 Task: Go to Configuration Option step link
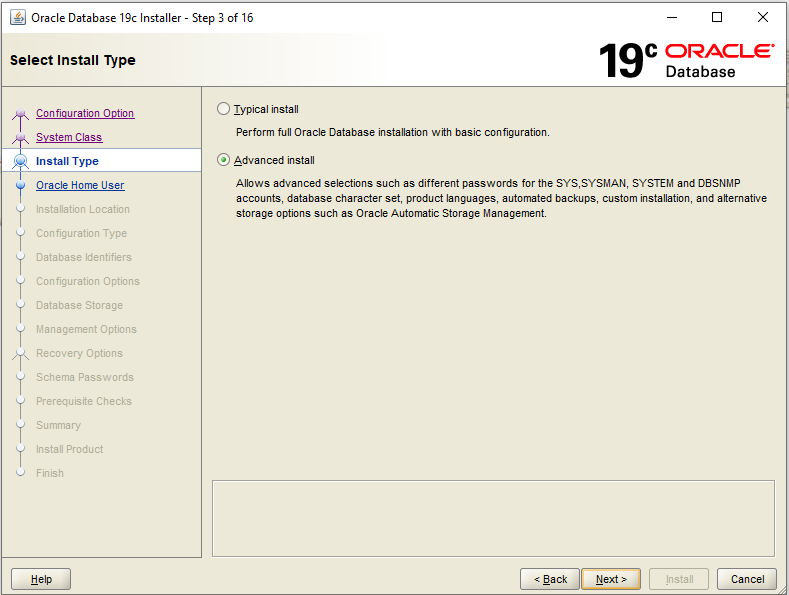coord(85,113)
